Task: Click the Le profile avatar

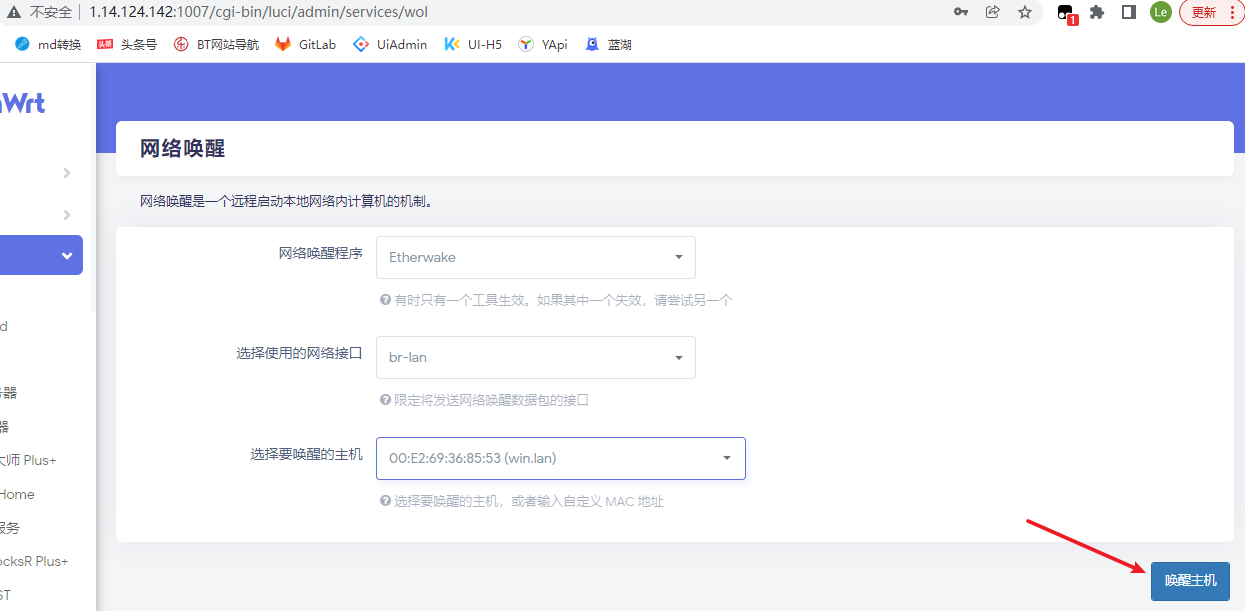Action: [1160, 13]
